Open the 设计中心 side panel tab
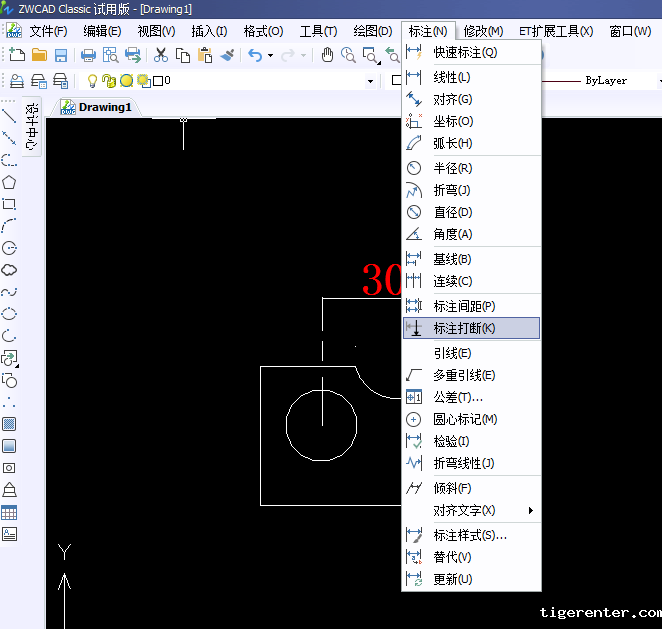The image size is (662, 629). click(32, 127)
